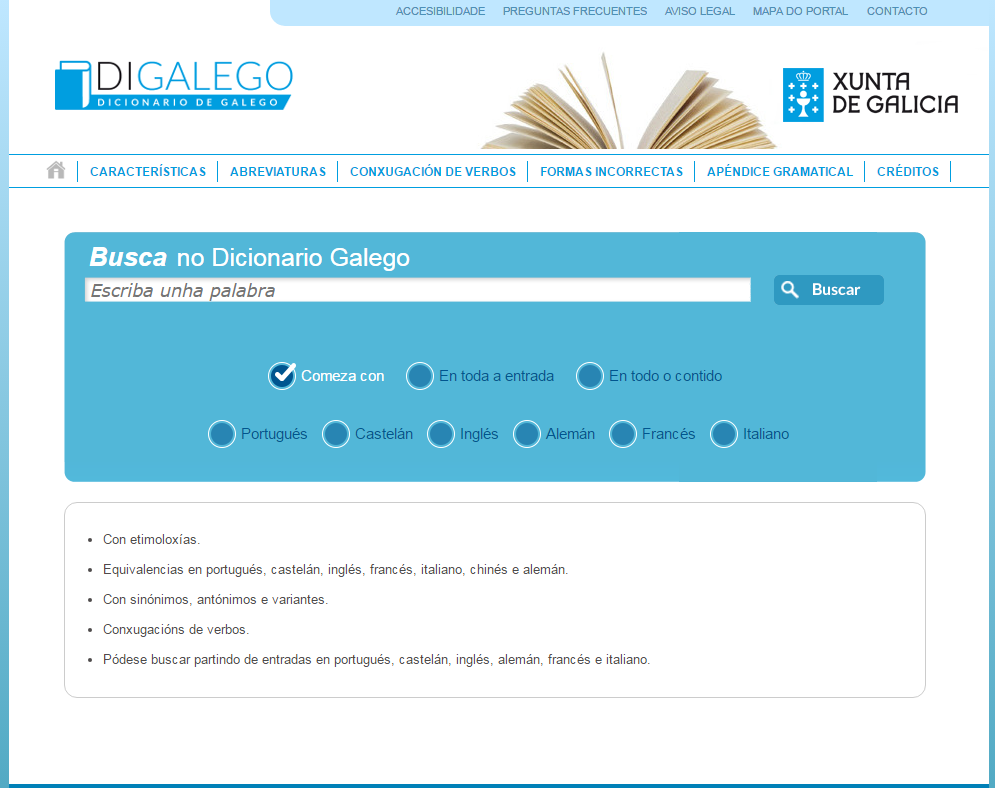This screenshot has height=788, width=995.
Task: Choose Francés as search language
Action: (623, 434)
